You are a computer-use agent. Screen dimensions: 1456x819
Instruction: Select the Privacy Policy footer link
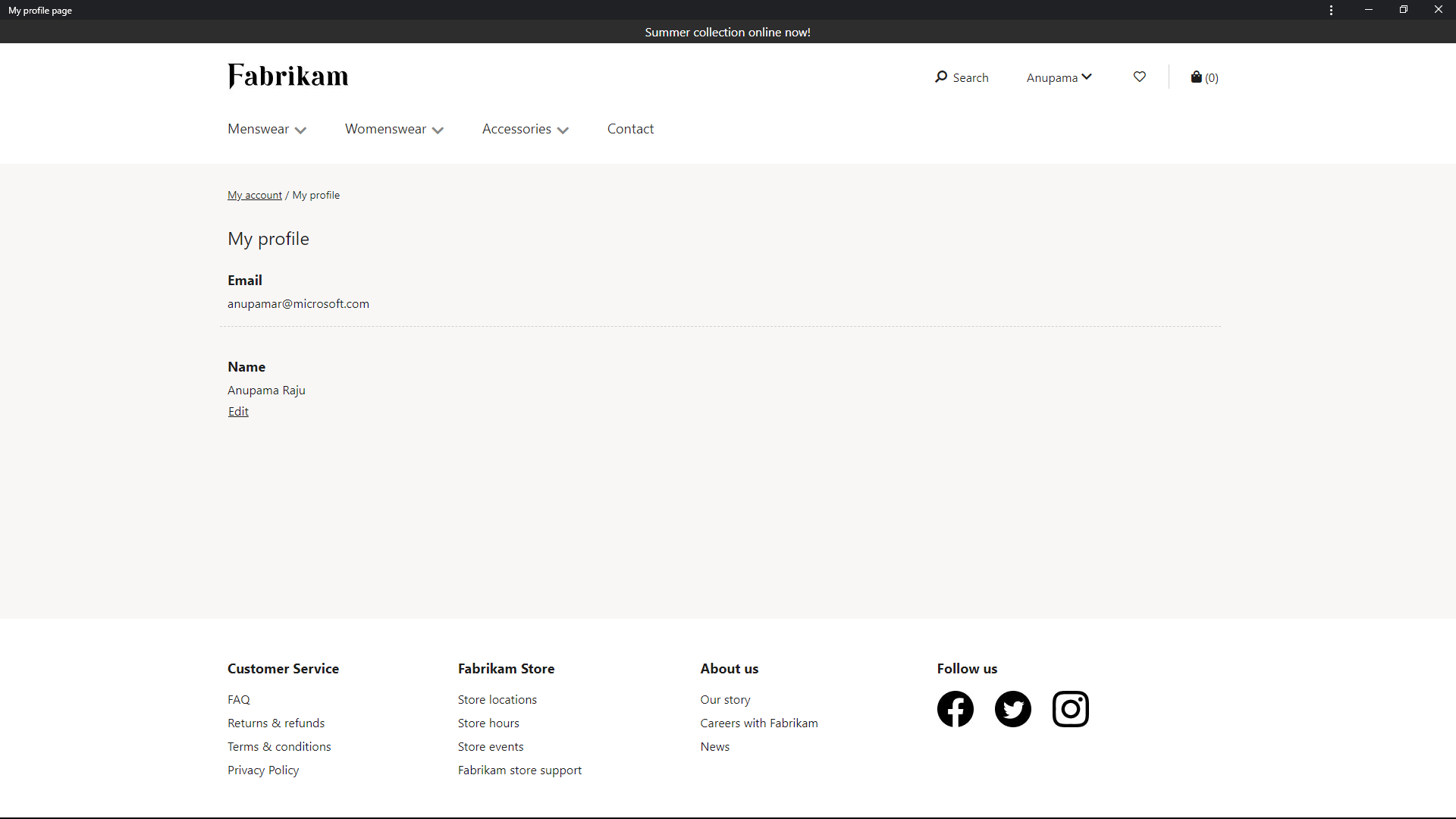tap(263, 769)
